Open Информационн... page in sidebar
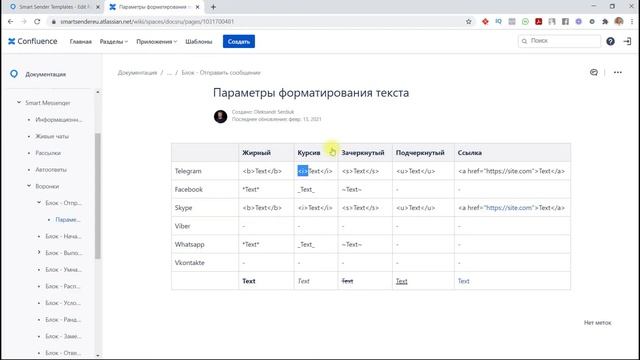Image resolution: width=640 pixels, height=360 pixels. coord(59,120)
